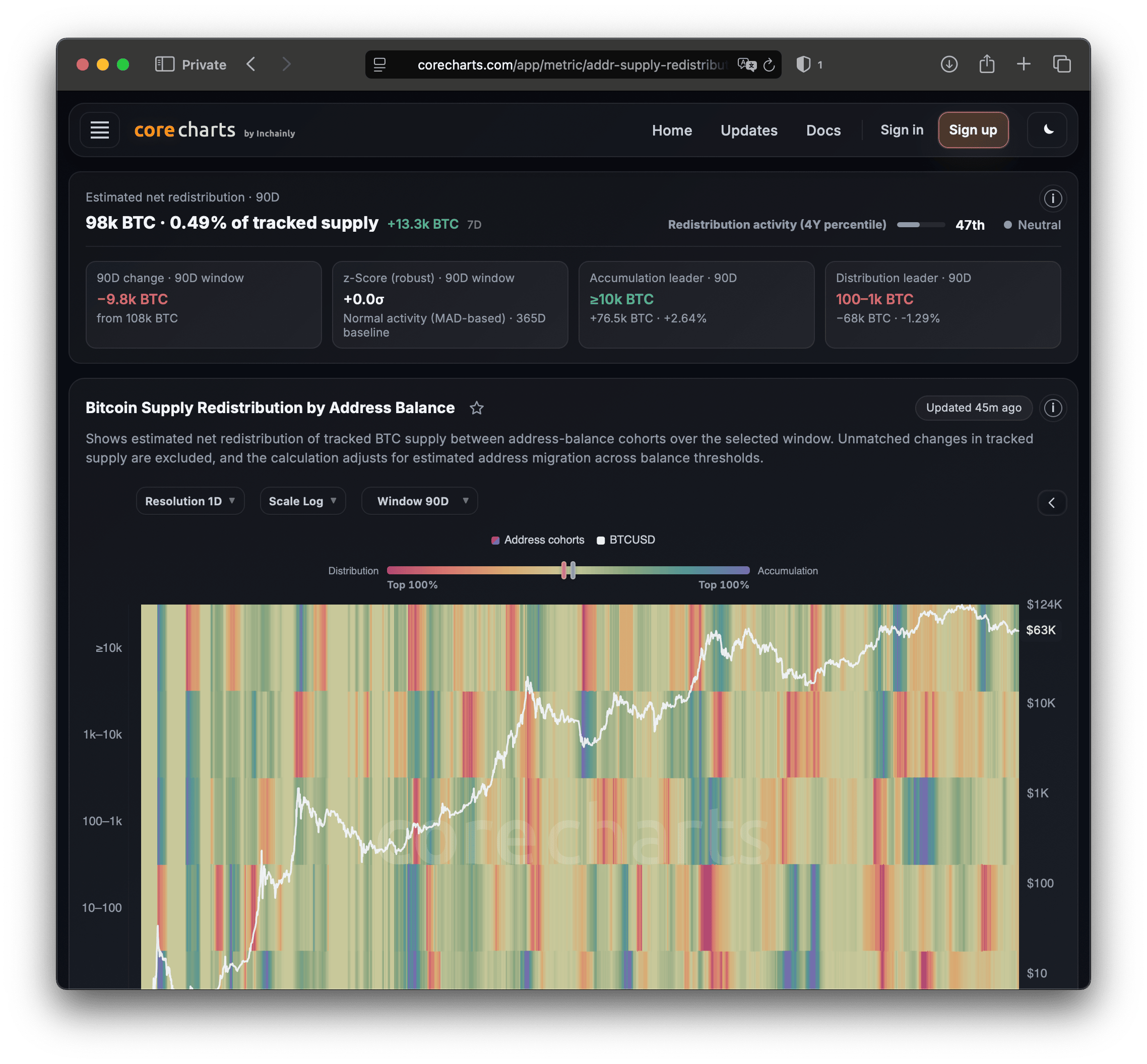Open the hamburger navigation menu
1147x1064 pixels.
click(100, 130)
